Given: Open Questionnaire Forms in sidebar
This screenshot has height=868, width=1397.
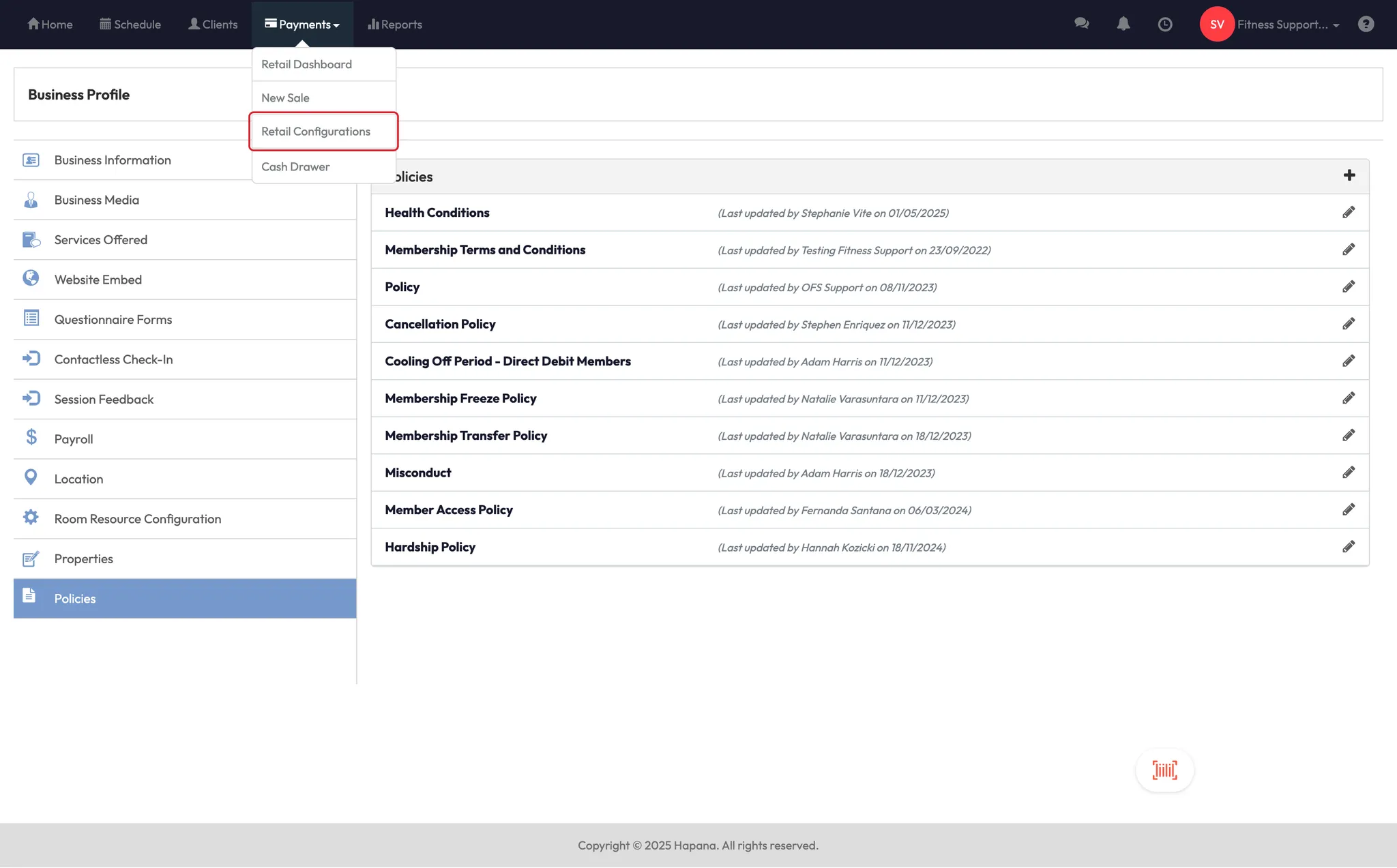Looking at the screenshot, I should coord(113,320).
